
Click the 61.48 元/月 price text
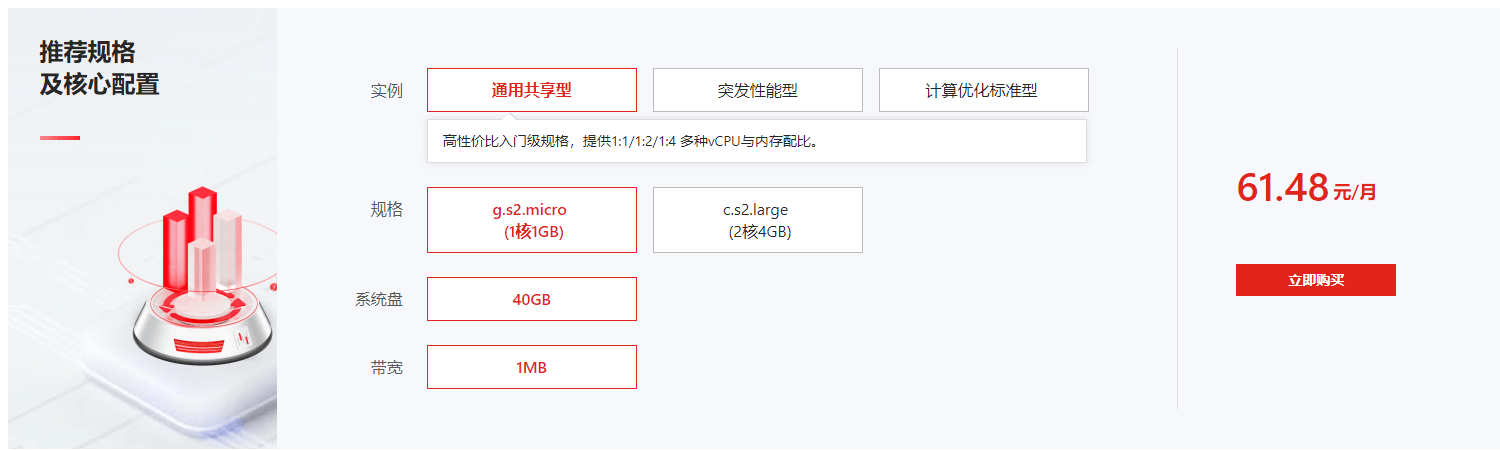pos(1307,188)
